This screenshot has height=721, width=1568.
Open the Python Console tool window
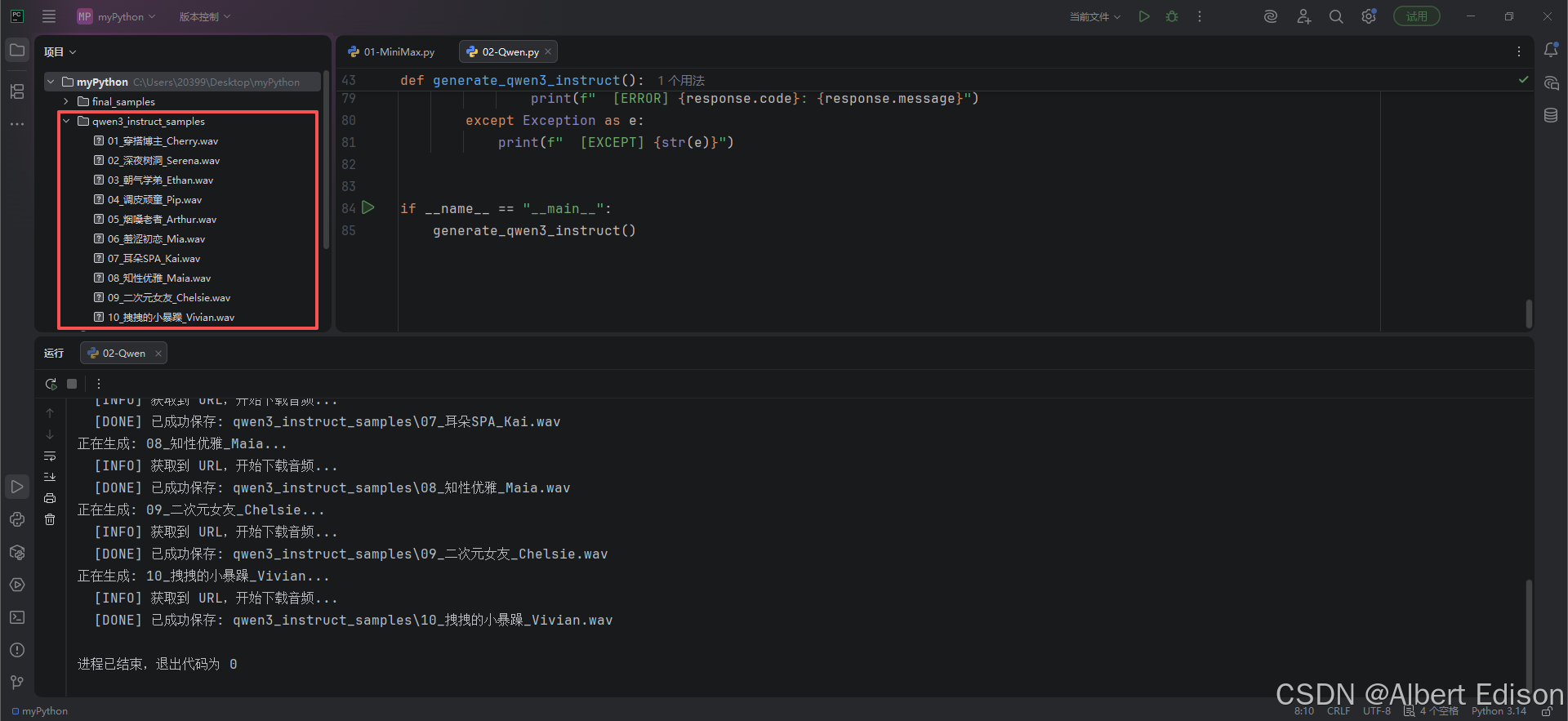[16, 519]
